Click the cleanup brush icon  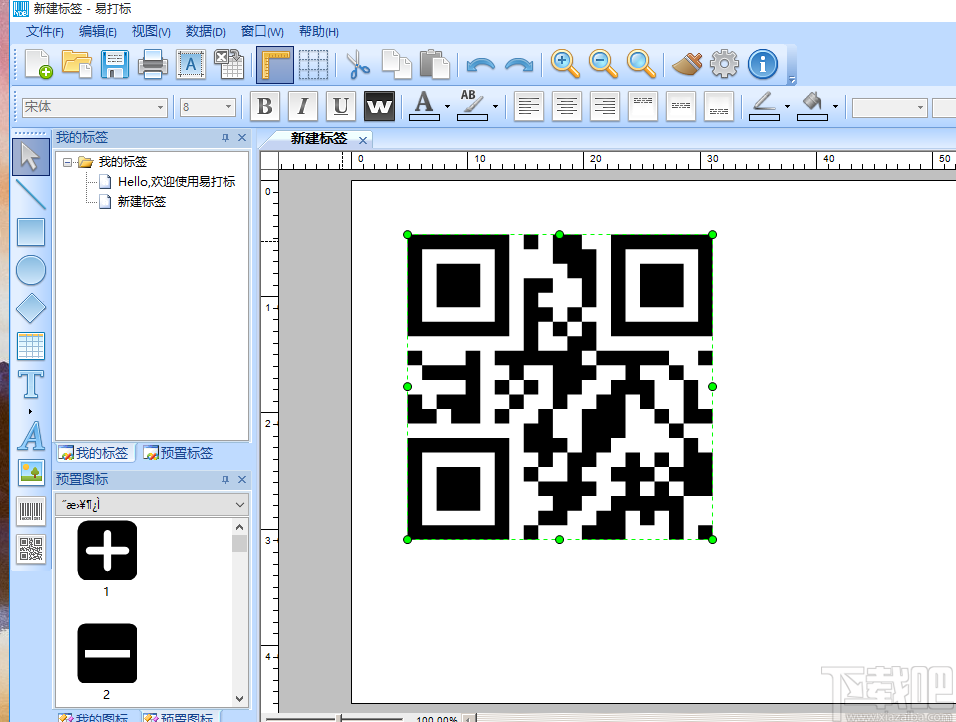(687, 64)
